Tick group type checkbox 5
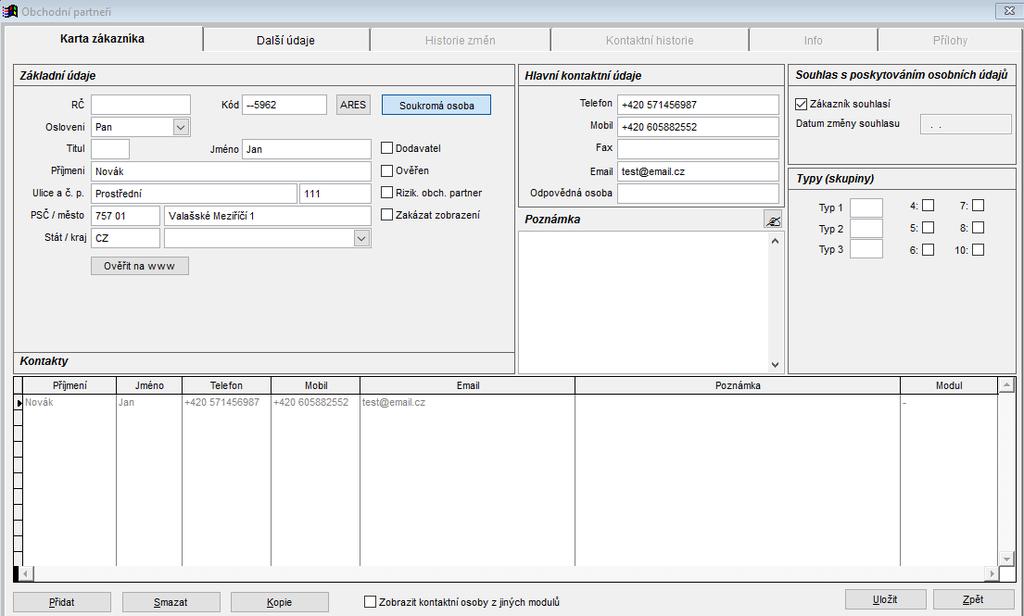 (x=927, y=228)
